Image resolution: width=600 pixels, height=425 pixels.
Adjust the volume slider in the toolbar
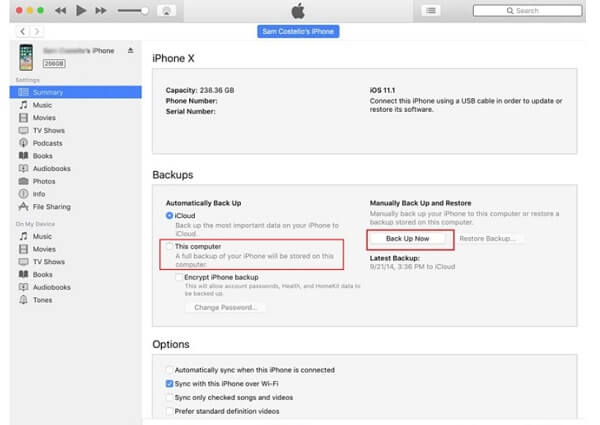[x=132, y=10]
